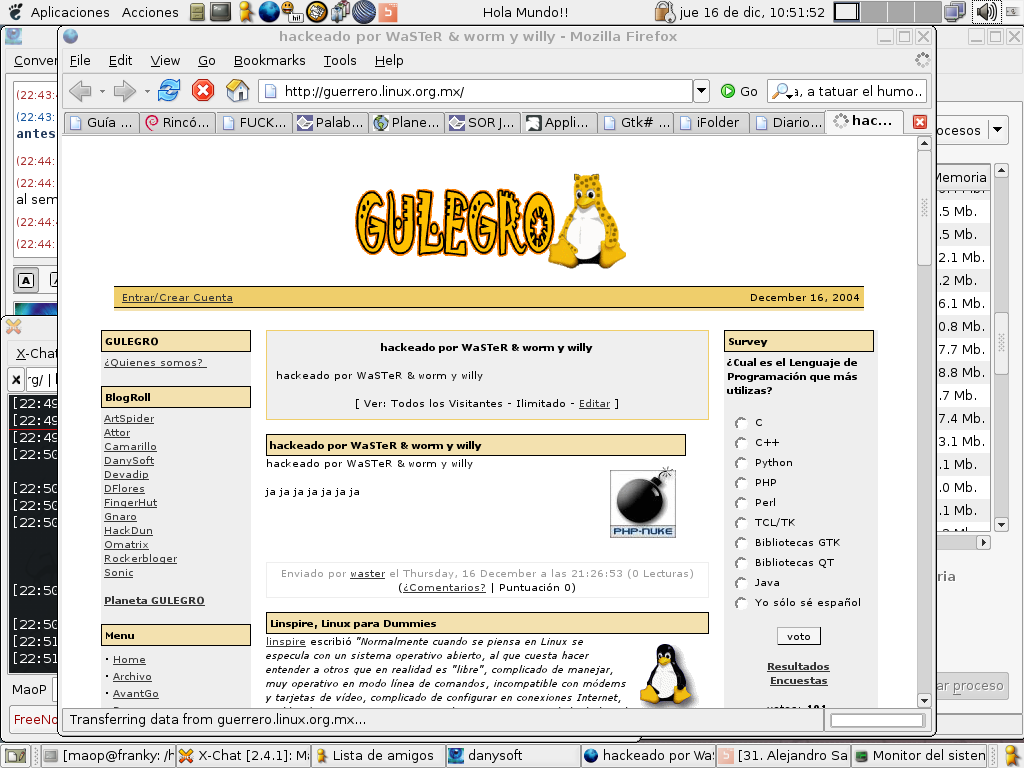The height and width of the screenshot is (768, 1024).
Task: Switch to the 'Guía ...' tab
Action: pyautogui.click(x=101, y=123)
